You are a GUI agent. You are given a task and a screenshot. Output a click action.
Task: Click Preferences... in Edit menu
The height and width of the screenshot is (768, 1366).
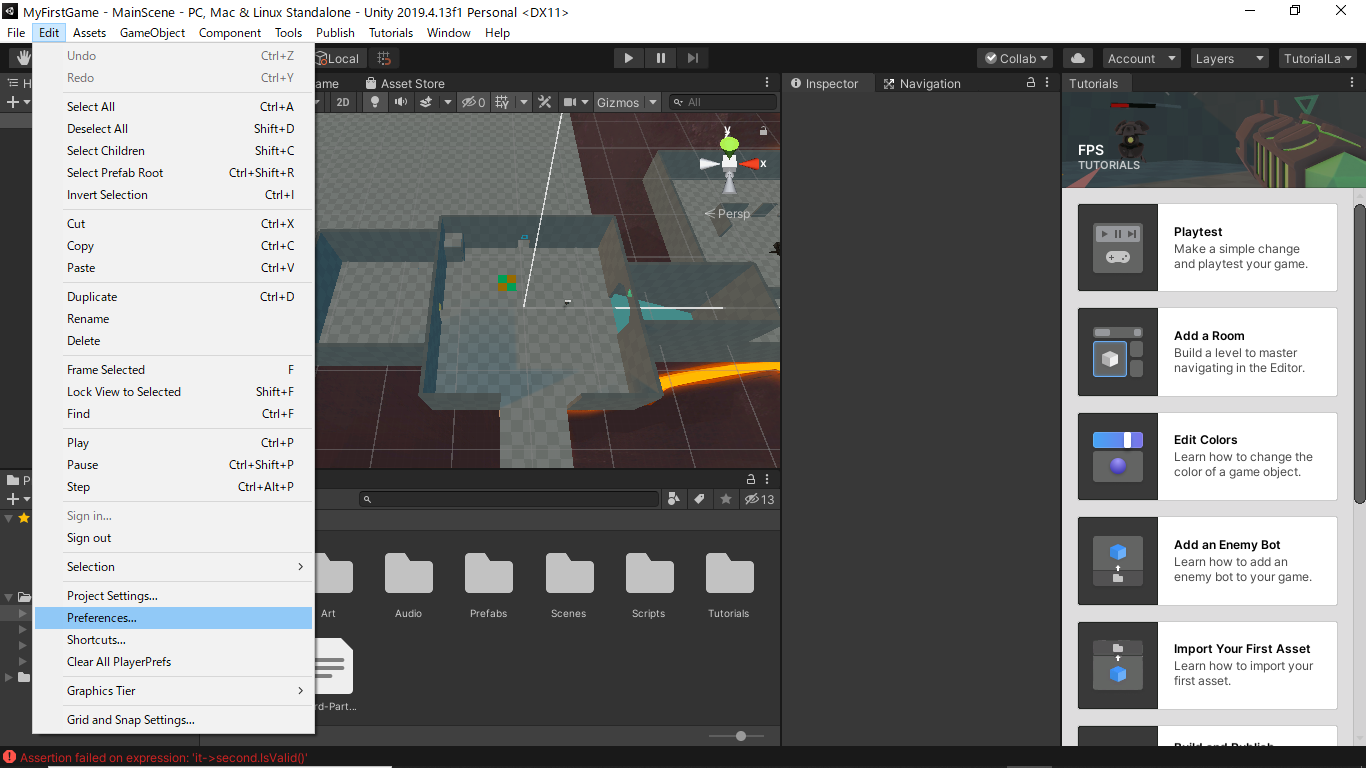(x=174, y=618)
